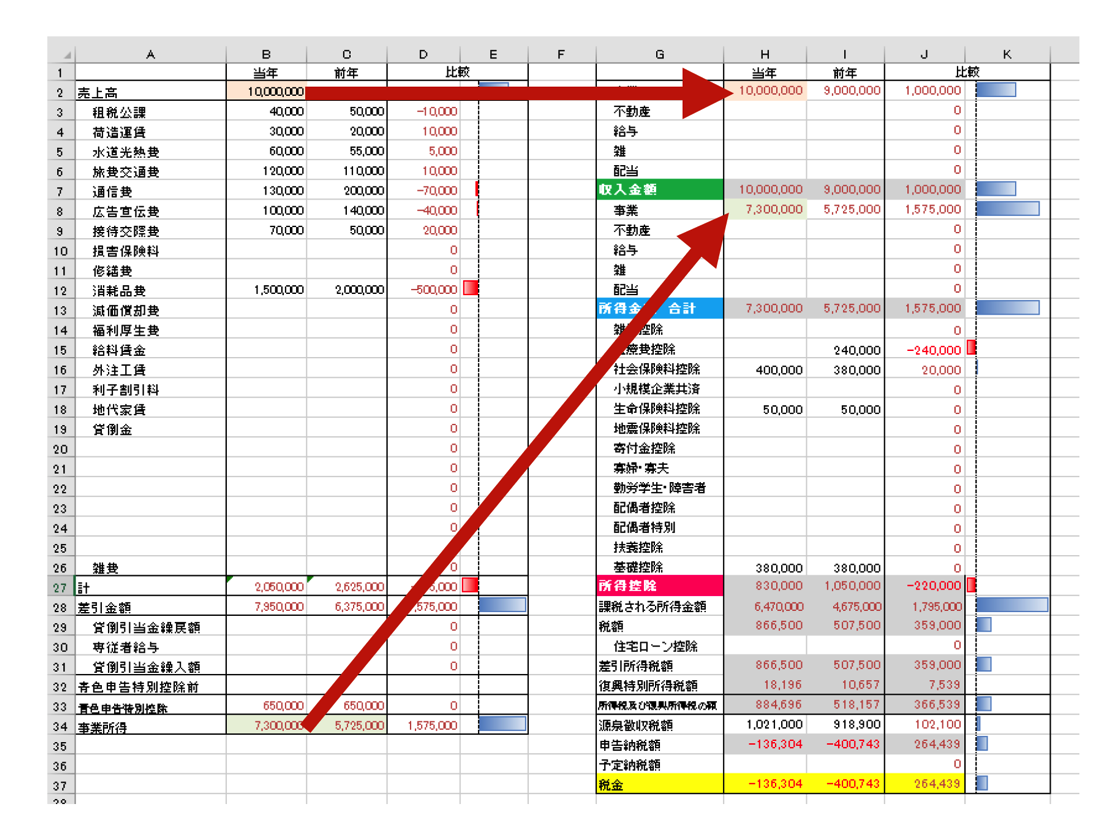
Task: Click the 884,696 cell
Action: tap(765, 704)
